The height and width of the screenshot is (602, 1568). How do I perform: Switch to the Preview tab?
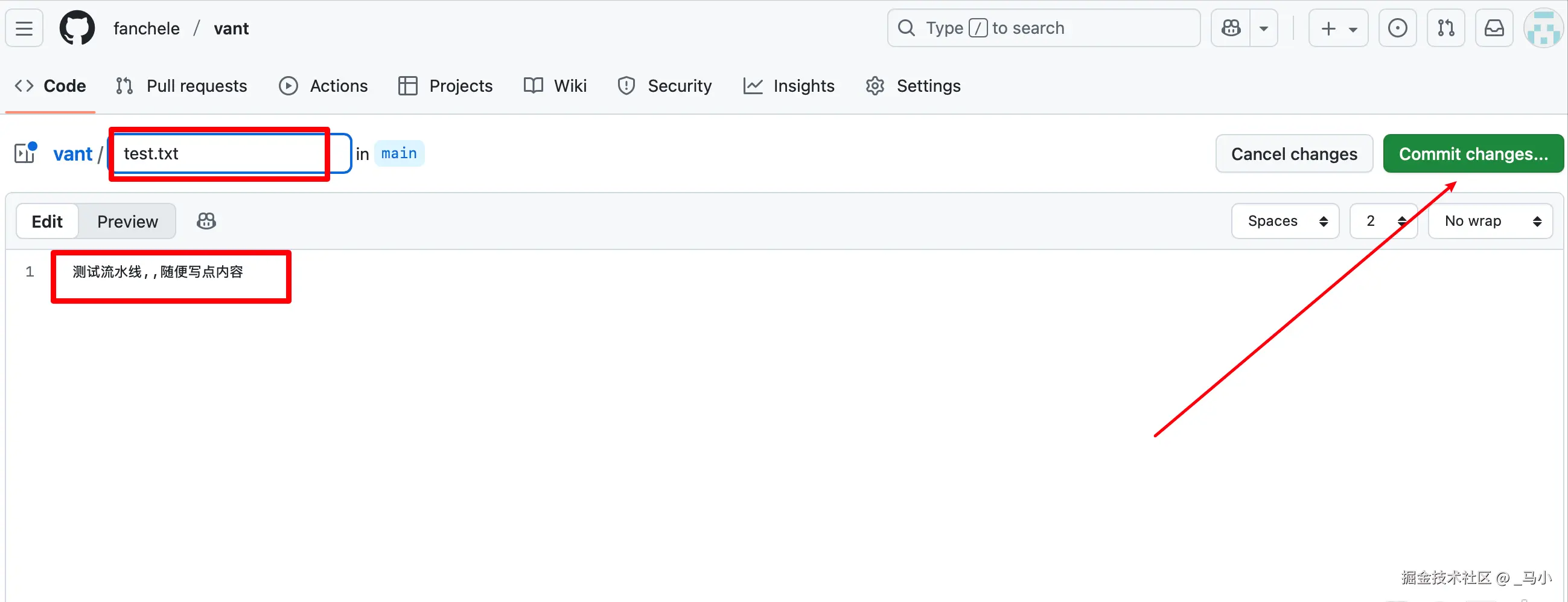[127, 222]
